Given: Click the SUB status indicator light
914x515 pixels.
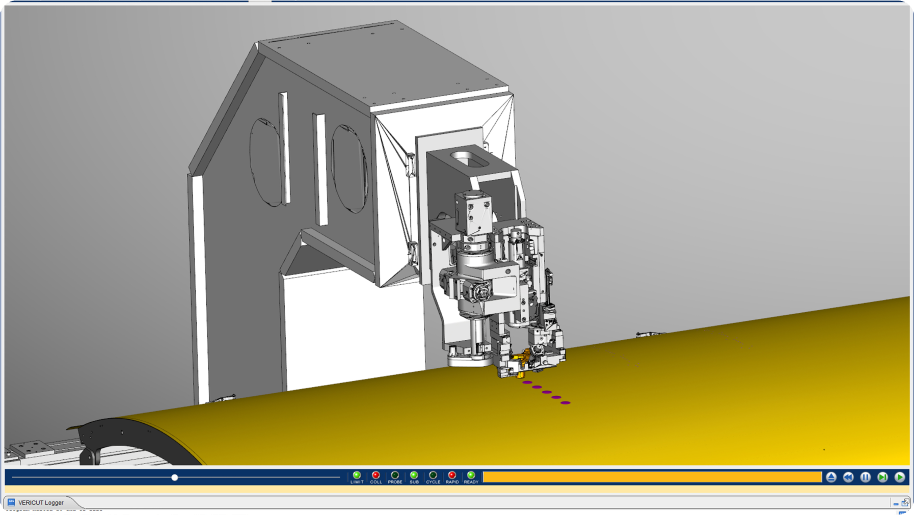Looking at the screenshot, I should click(x=414, y=475).
